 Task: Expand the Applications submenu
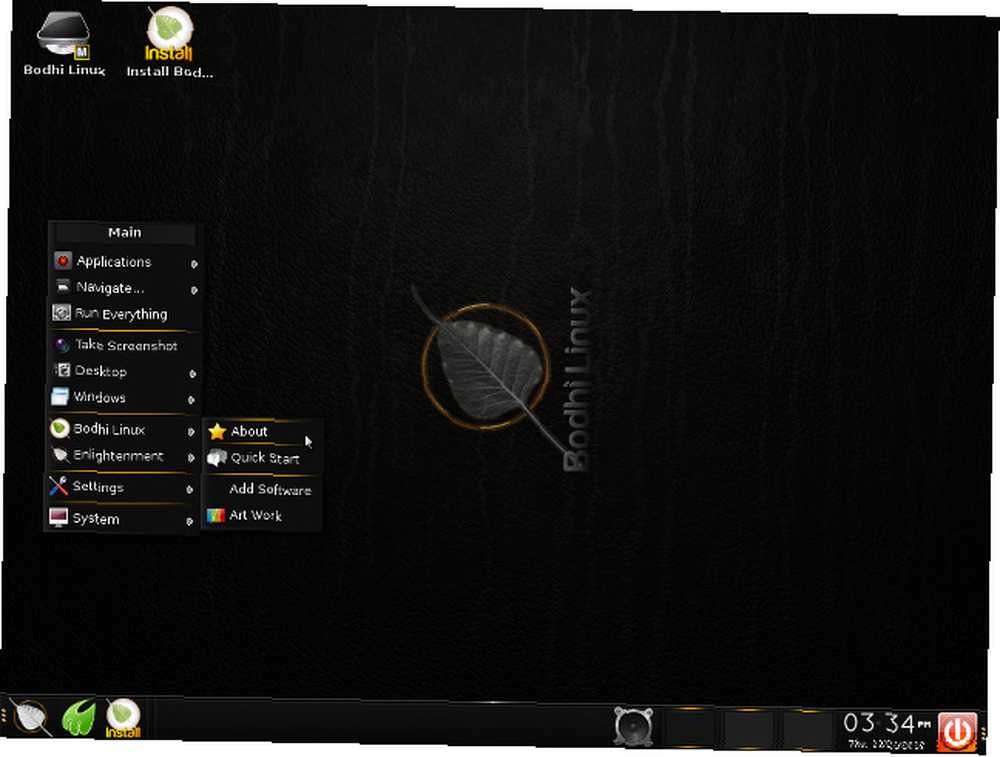(x=125, y=261)
